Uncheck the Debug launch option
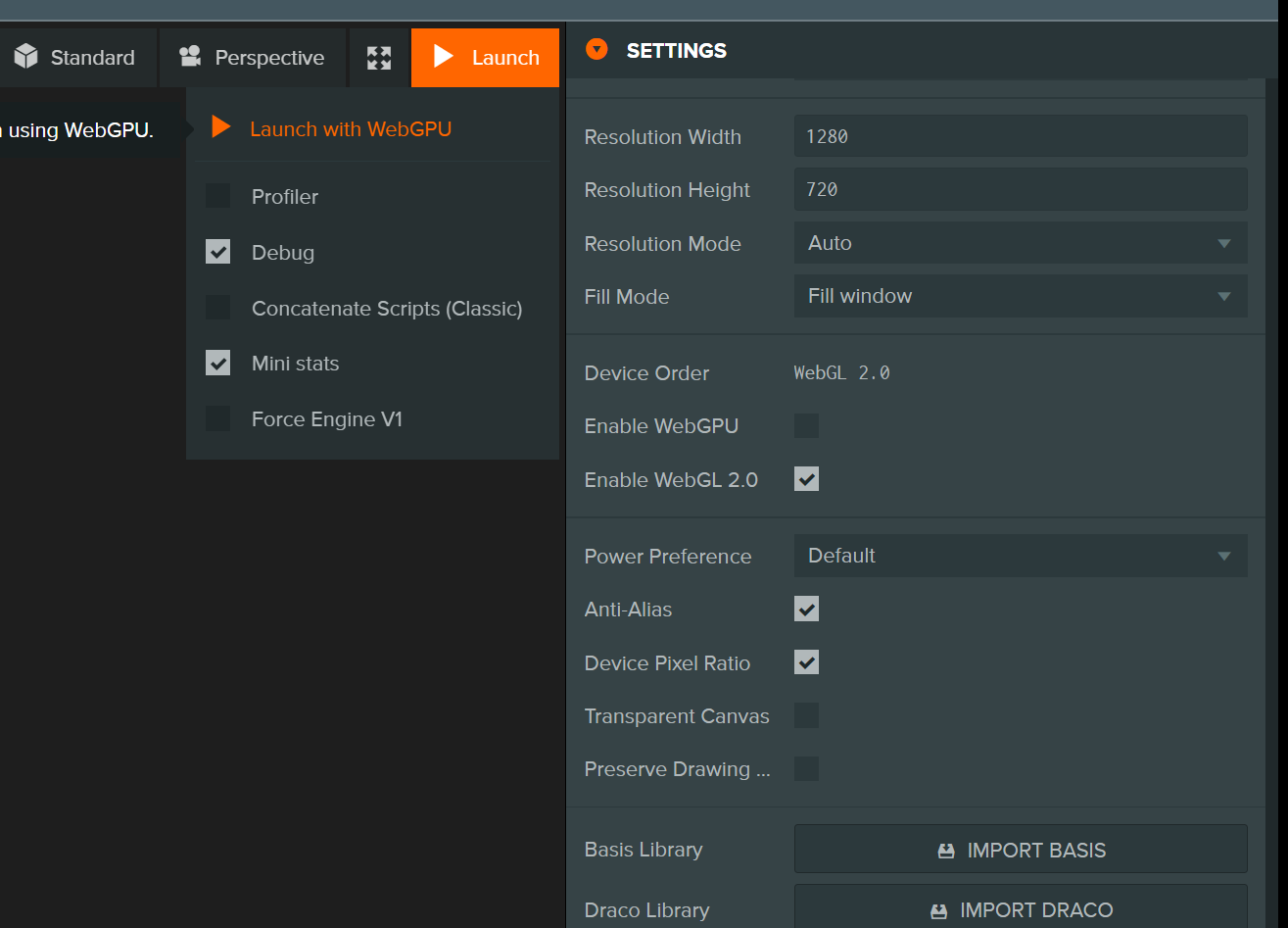 tap(217, 252)
